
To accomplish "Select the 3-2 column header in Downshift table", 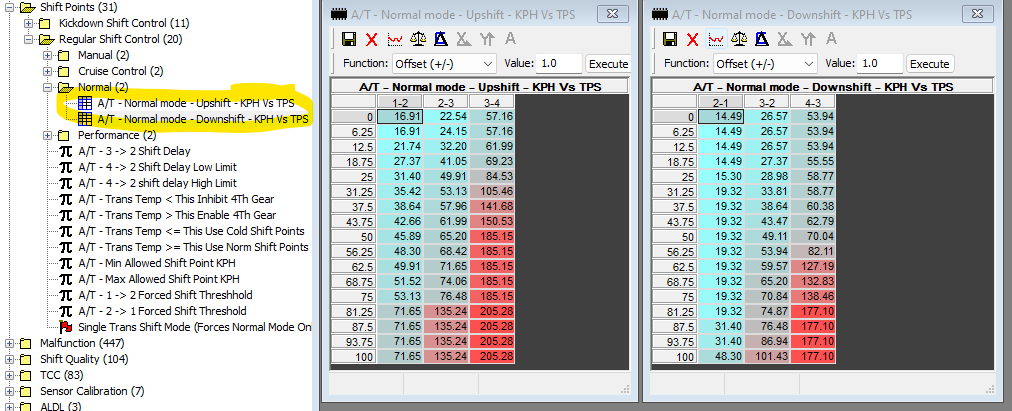I will coord(767,102).
